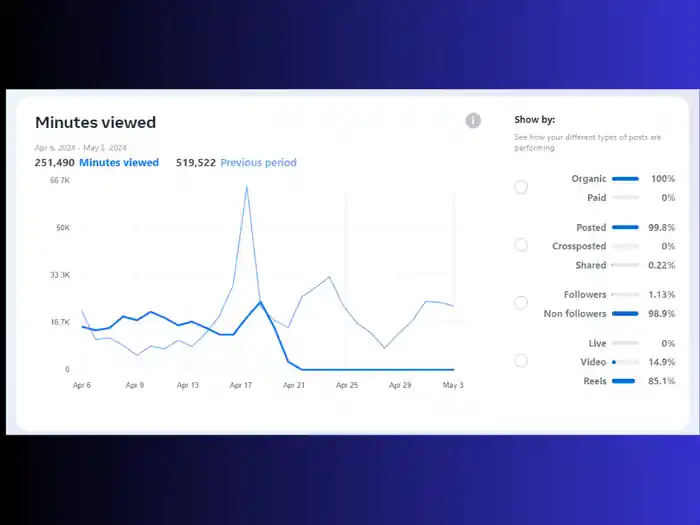The height and width of the screenshot is (525, 700).
Task: Click the '16.7K' y-axis label
Action: click(60, 322)
